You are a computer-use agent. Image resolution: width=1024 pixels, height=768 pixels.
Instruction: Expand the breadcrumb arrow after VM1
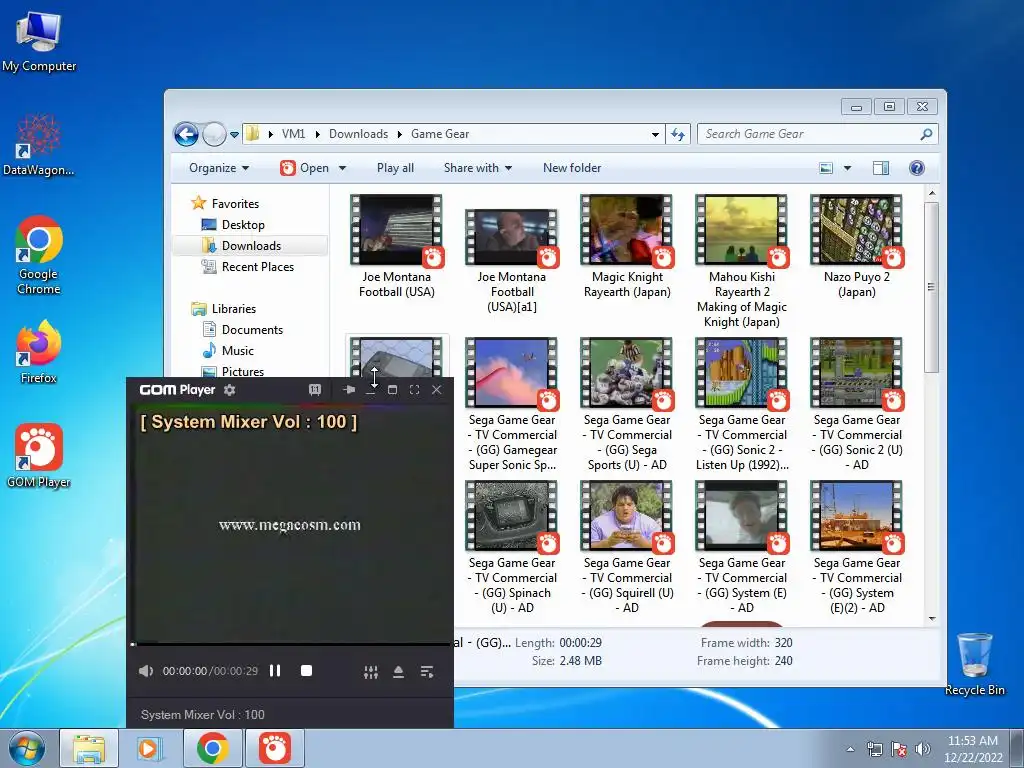click(317, 134)
